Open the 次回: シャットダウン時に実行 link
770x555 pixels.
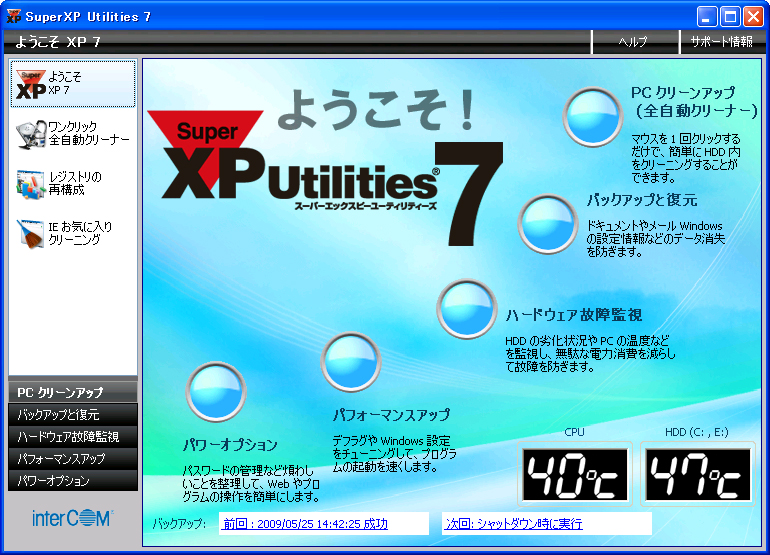pos(514,524)
